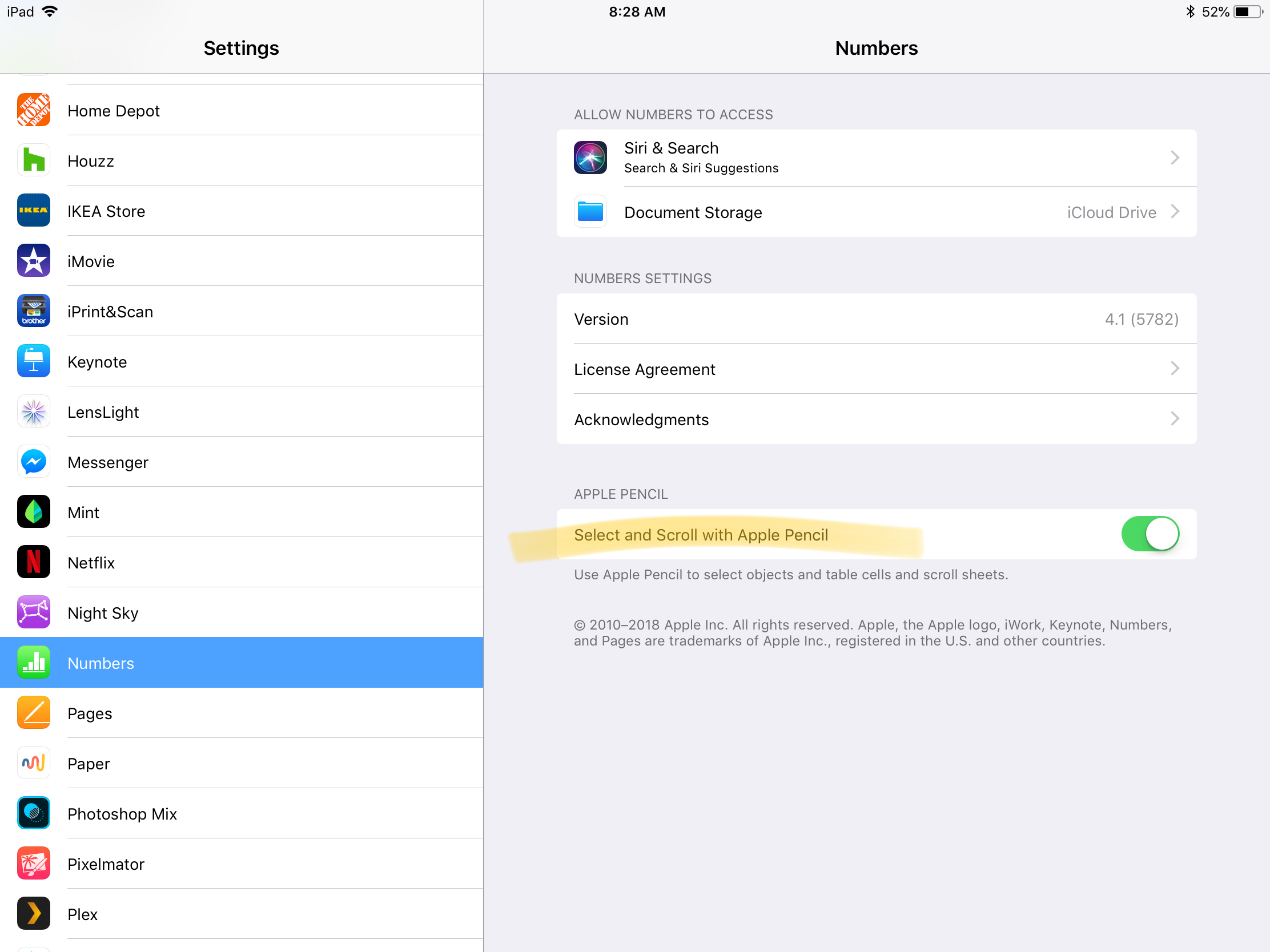Tap the Photoshop Mix icon
This screenshot has height=952, width=1270.
[x=33, y=813]
